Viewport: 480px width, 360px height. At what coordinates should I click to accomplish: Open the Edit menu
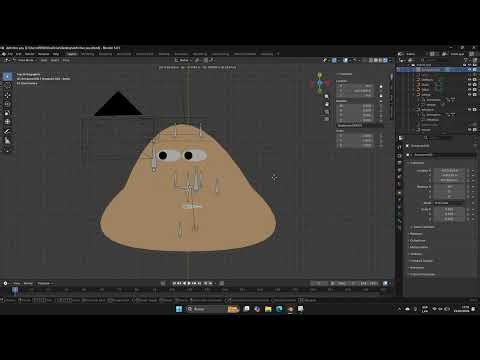pyautogui.click(x=19, y=54)
